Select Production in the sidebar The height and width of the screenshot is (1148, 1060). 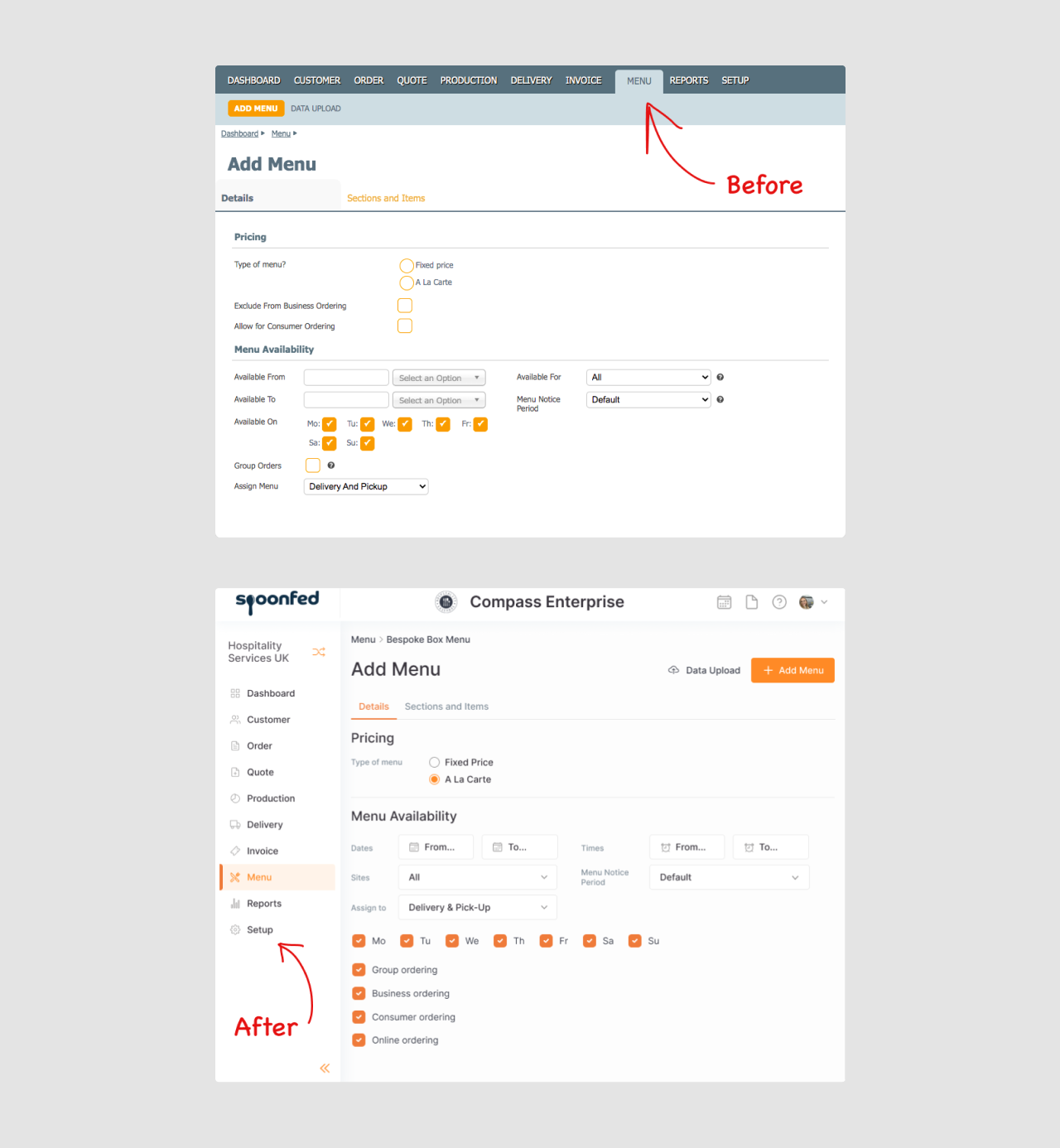click(271, 798)
